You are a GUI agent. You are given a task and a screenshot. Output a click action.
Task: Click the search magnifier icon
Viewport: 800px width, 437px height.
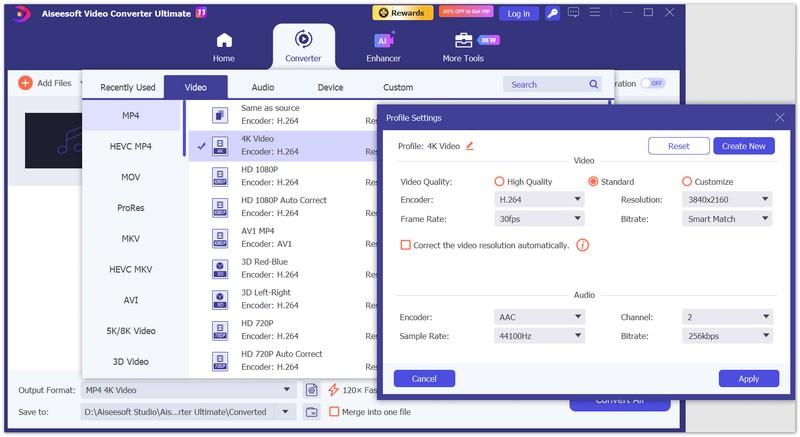[593, 84]
